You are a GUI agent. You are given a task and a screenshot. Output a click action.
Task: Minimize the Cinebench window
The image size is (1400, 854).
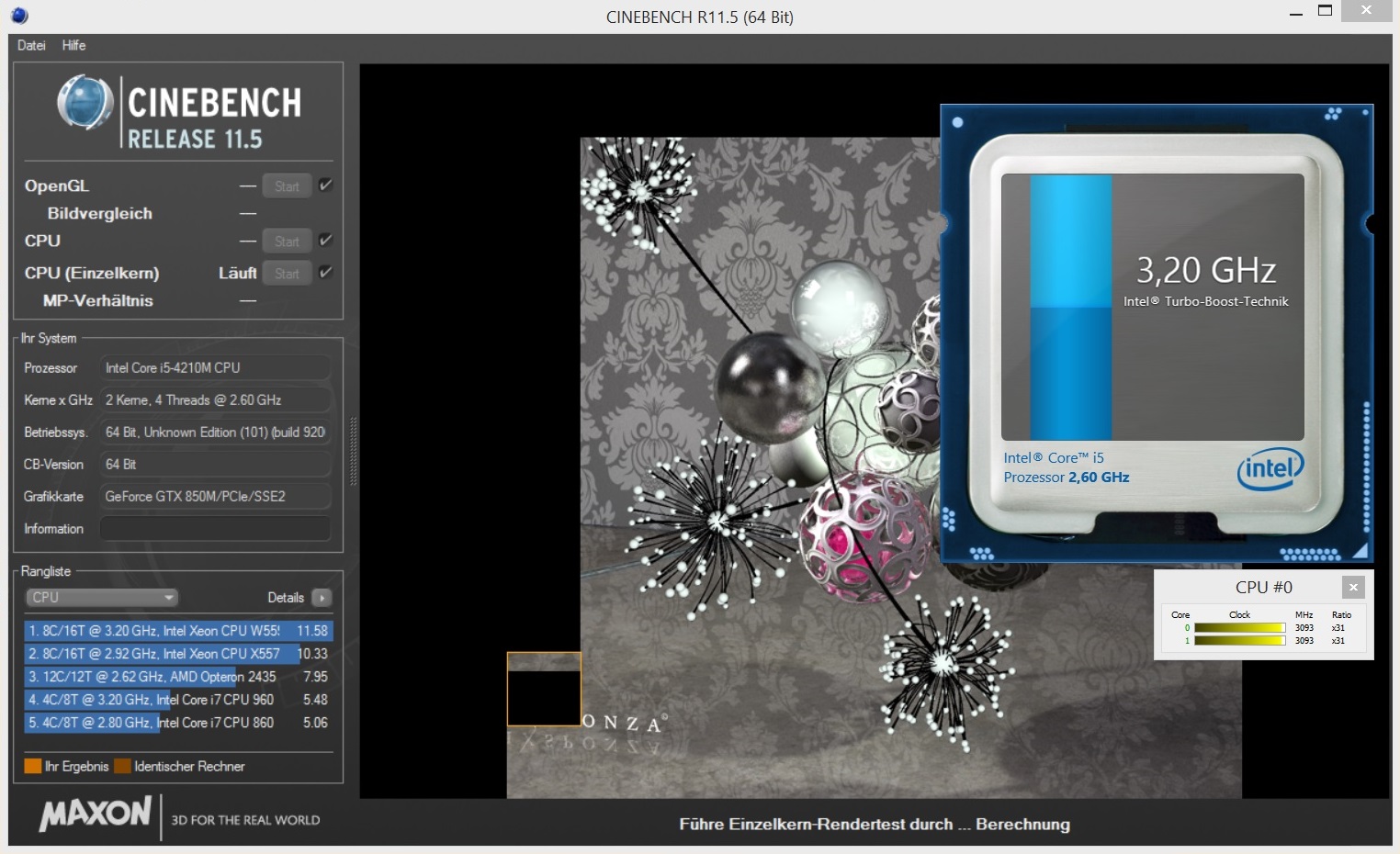(1296, 13)
